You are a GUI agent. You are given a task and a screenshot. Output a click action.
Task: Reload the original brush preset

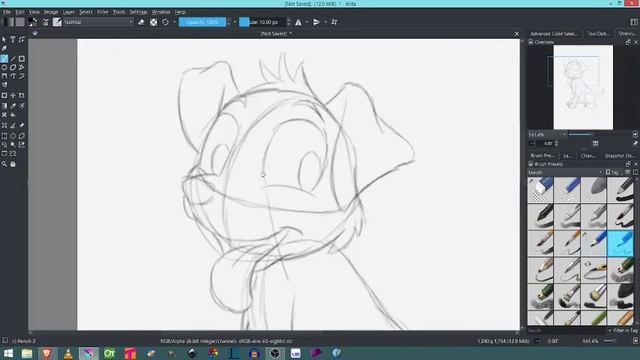pyautogui.click(x=165, y=22)
